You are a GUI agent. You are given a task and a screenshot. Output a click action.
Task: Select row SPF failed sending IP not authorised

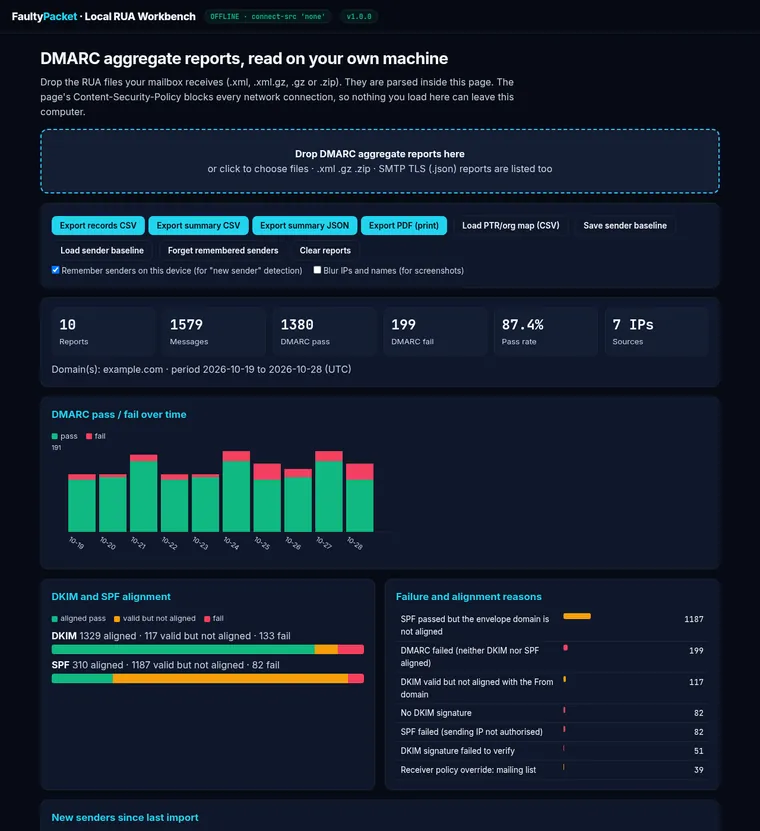552,732
